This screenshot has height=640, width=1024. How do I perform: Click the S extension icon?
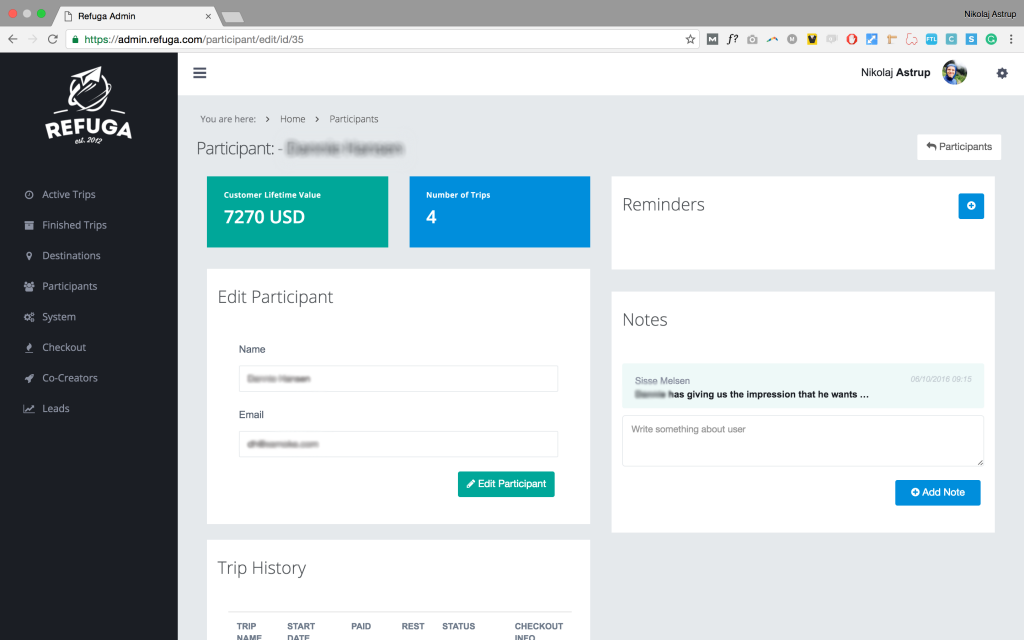[x=971, y=39]
